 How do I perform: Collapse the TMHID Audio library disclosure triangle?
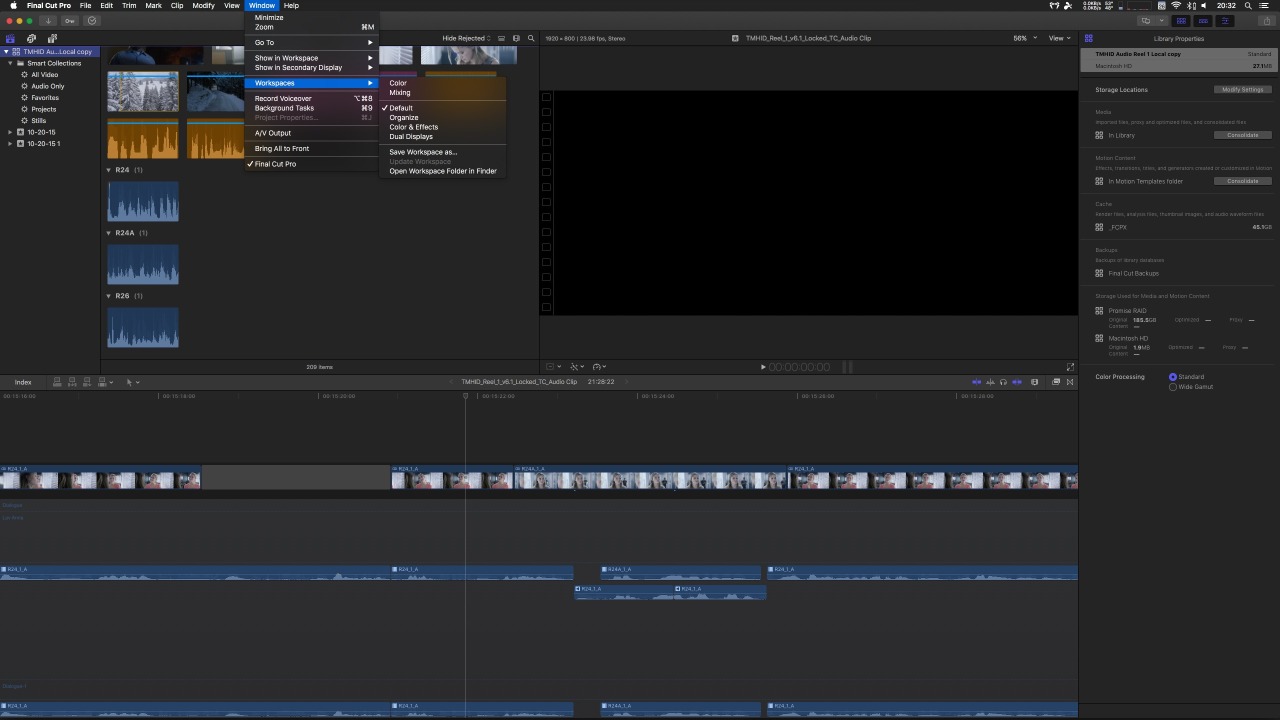pos(5,52)
